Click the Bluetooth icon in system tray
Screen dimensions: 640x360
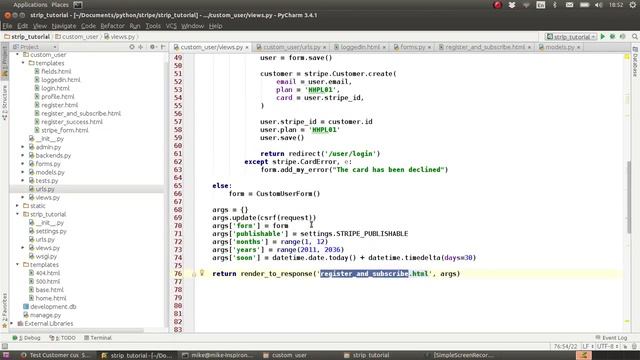554,5
